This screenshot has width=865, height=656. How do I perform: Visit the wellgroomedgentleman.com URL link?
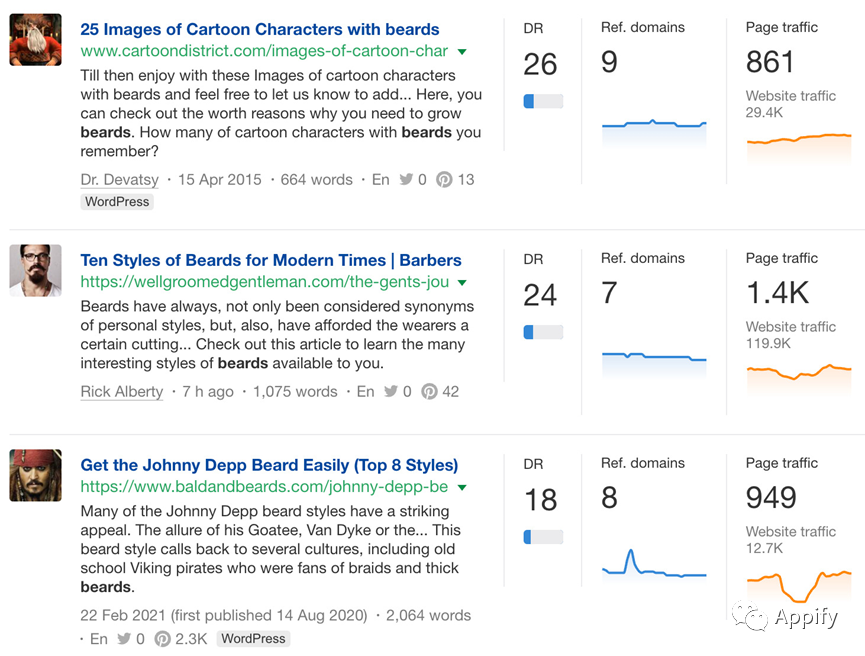click(265, 281)
